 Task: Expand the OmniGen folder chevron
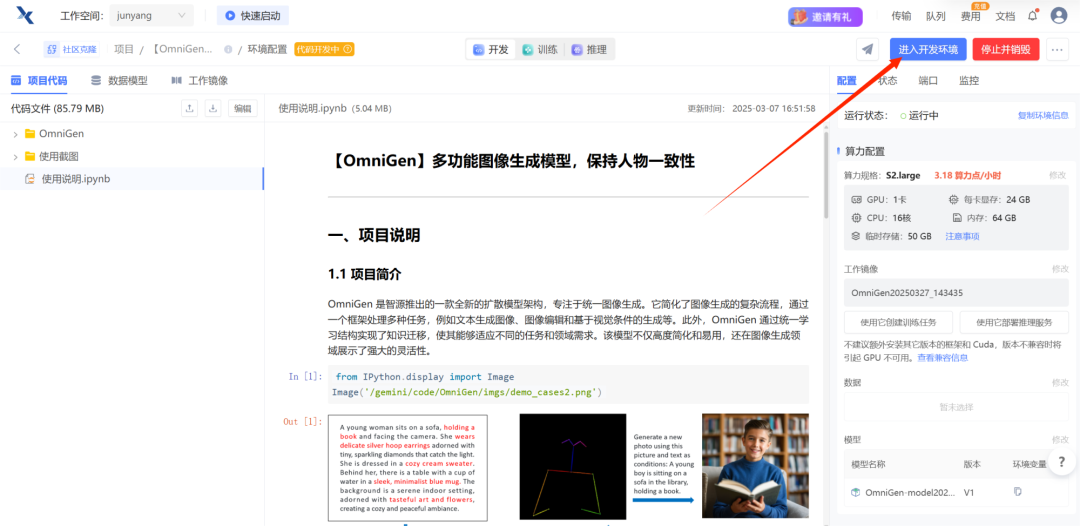[15, 134]
